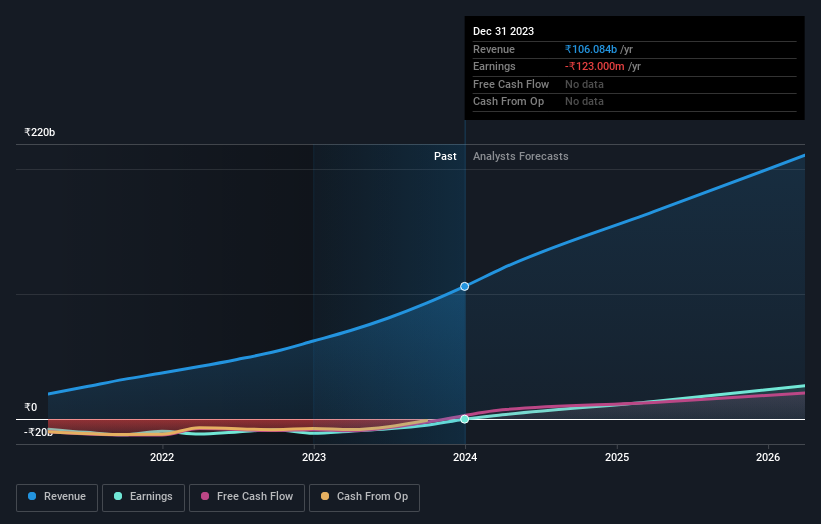This screenshot has height=524, width=821.
Task: Click the 2025 x-axis label
Action: click(617, 457)
